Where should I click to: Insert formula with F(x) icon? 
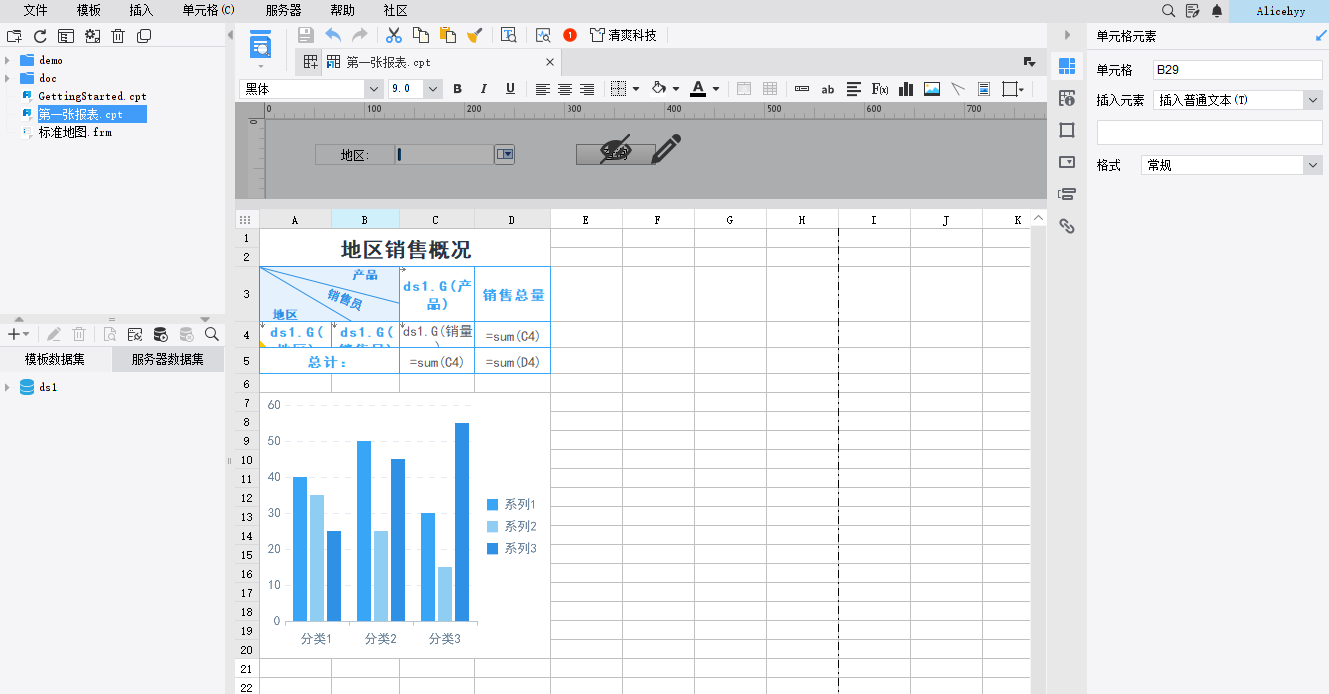coord(880,89)
